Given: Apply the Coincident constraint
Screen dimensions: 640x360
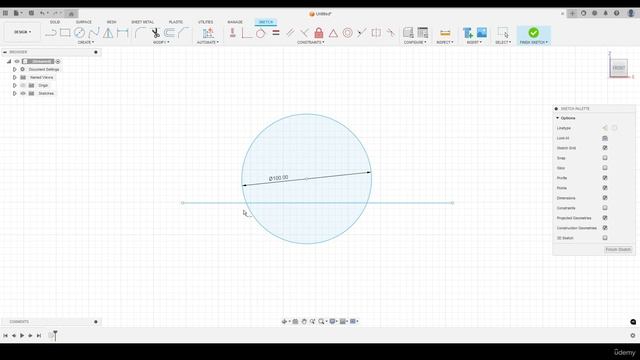Looking at the screenshot, I should pyautogui.click(x=247, y=33).
